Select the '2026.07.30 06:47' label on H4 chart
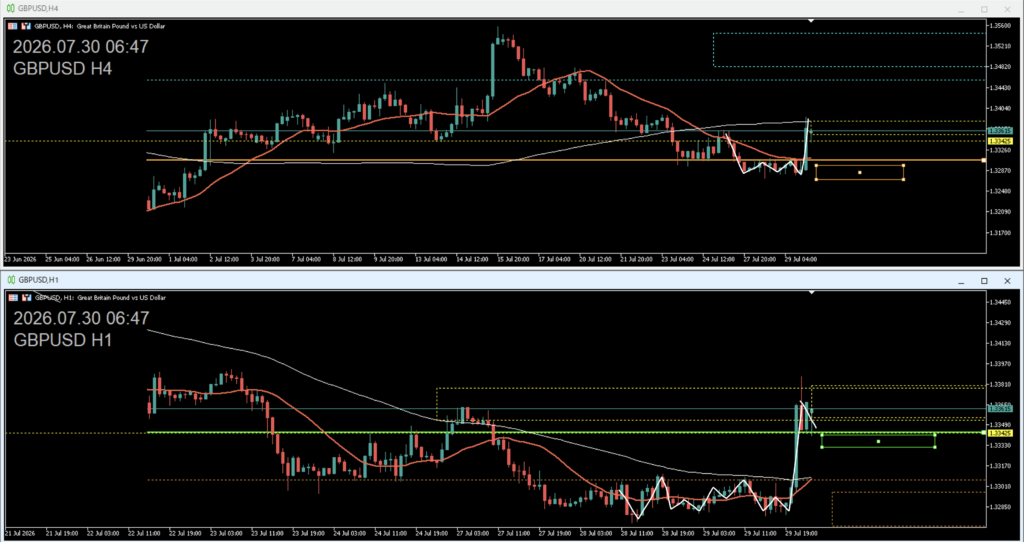The height and width of the screenshot is (542, 1024). pyautogui.click(x=80, y=47)
